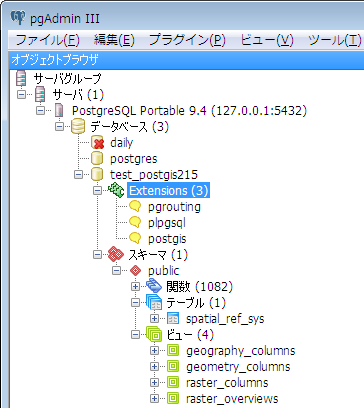Click the public schema diamond icon

(135, 271)
